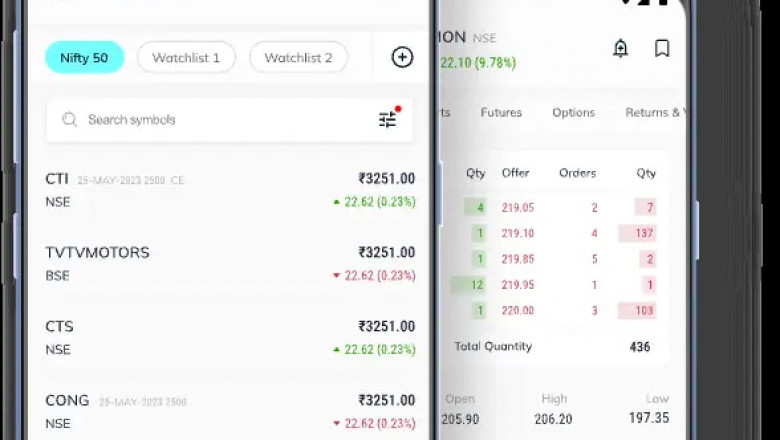The height and width of the screenshot is (440, 780).
Task: Select offer price 219.85
Action: [x=518, y=259]
